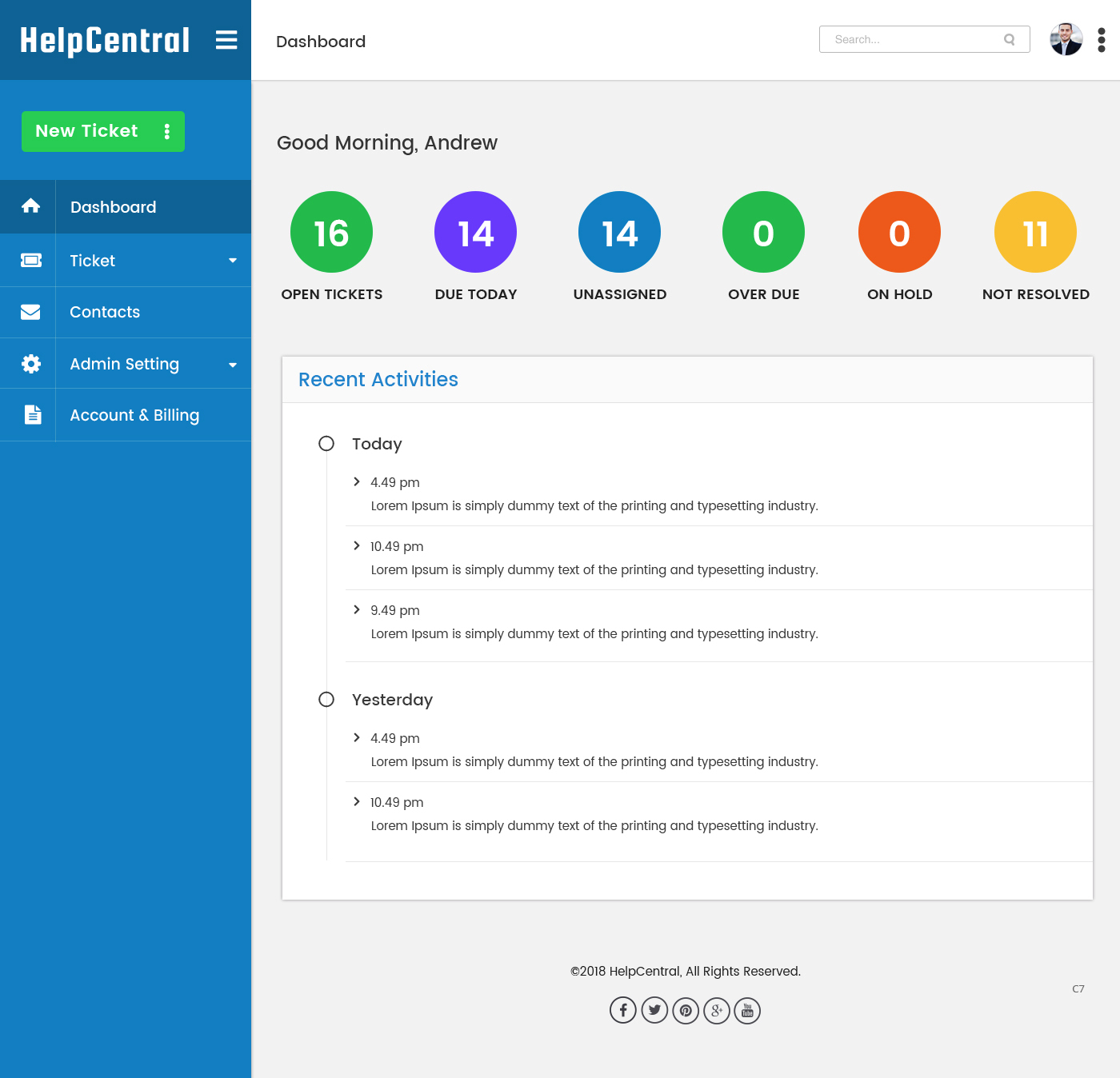This screenshot has width=1120, height=1078.
Task: Click the New Ticket button
Action: (x=86, y=131)
